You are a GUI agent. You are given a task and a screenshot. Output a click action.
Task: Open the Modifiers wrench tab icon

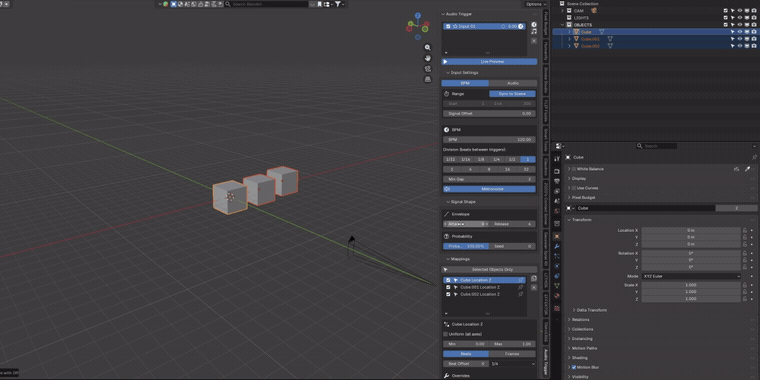(x=556, y=246)
